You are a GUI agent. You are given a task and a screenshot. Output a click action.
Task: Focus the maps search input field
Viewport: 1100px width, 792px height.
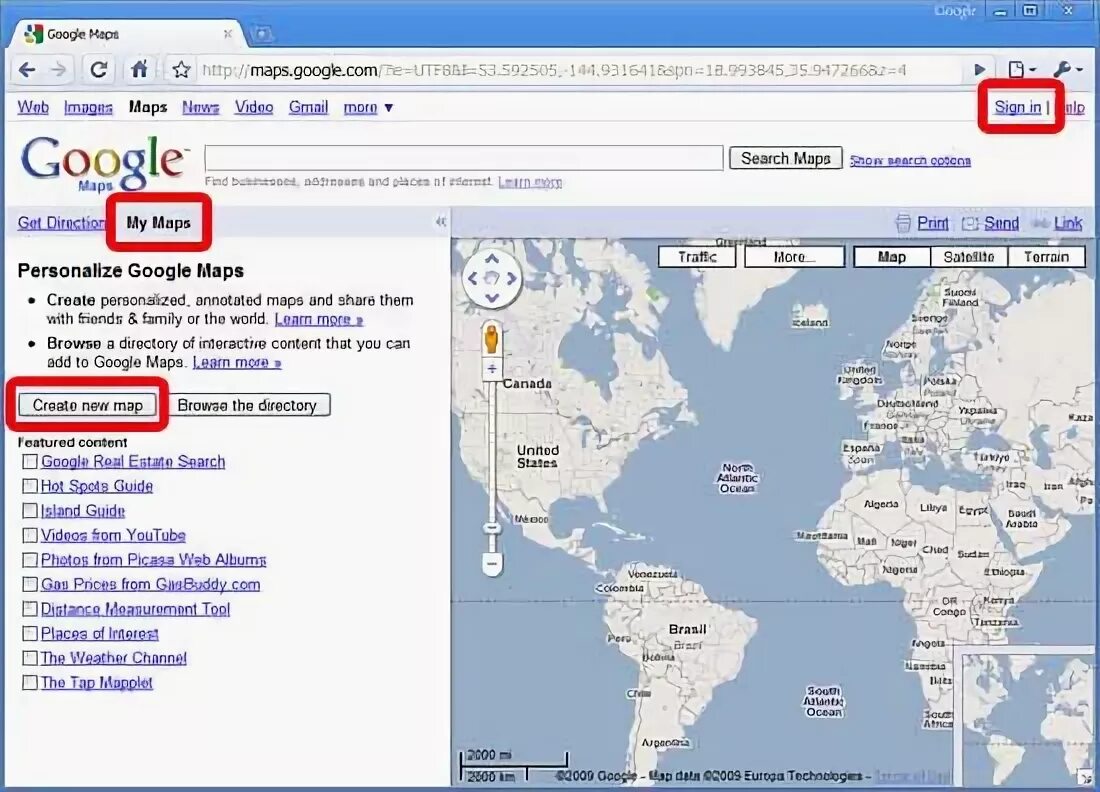click(x=464, y=158)
